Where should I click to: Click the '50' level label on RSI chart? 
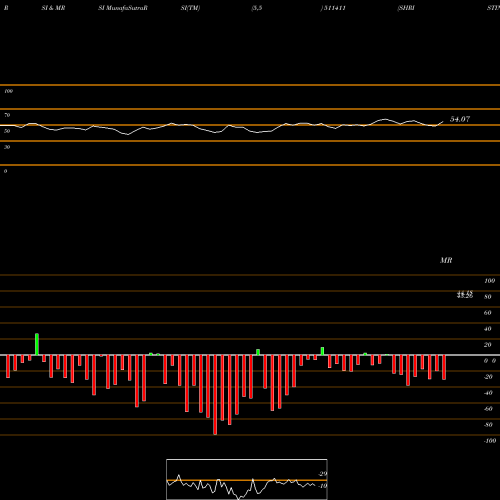coord(7,131)
